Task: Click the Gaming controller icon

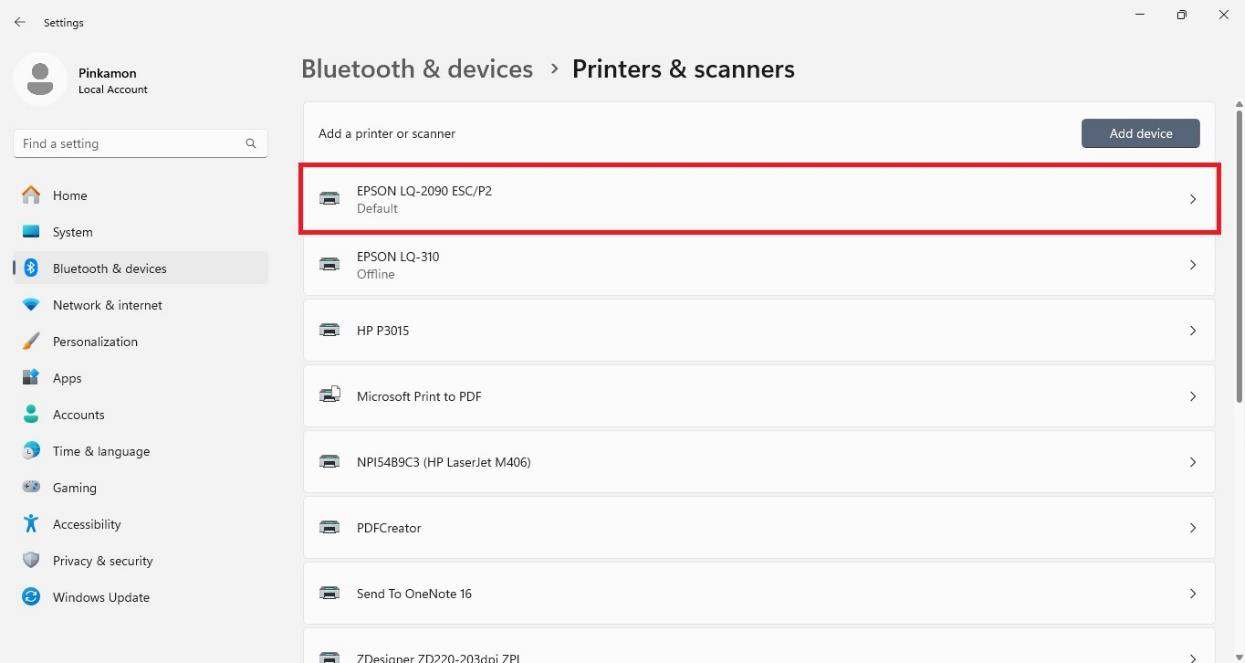Action: click(x=31, y=487)
